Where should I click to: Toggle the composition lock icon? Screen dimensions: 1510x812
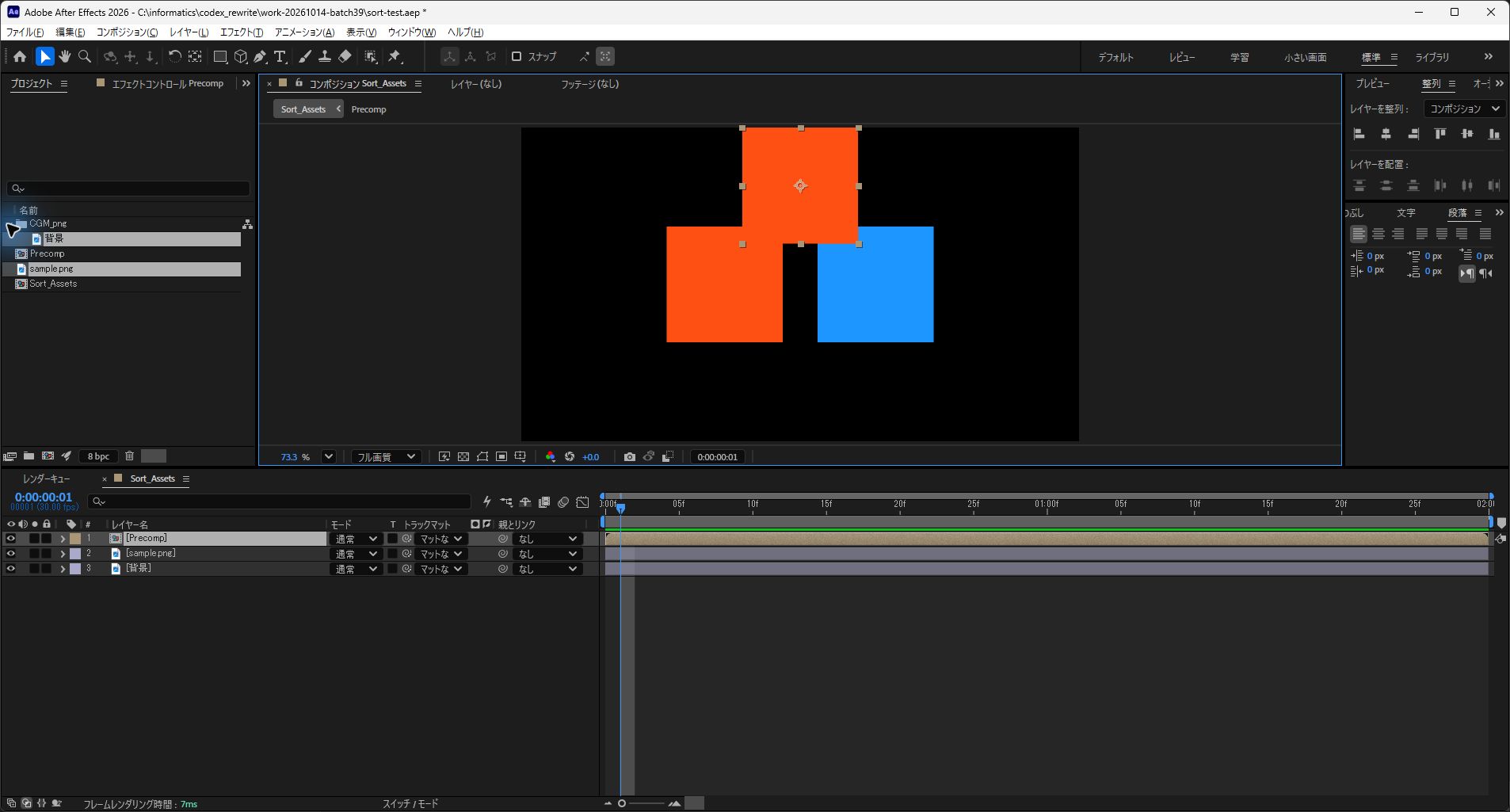(299, 83)
